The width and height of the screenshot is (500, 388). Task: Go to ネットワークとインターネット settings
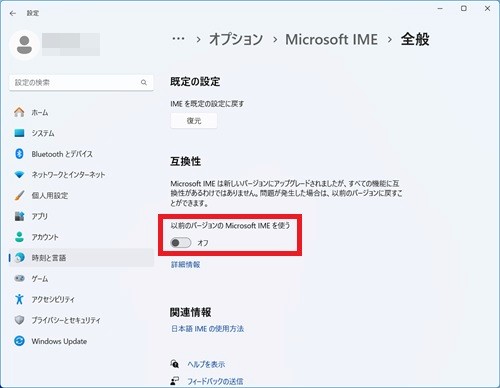[81, 174]
